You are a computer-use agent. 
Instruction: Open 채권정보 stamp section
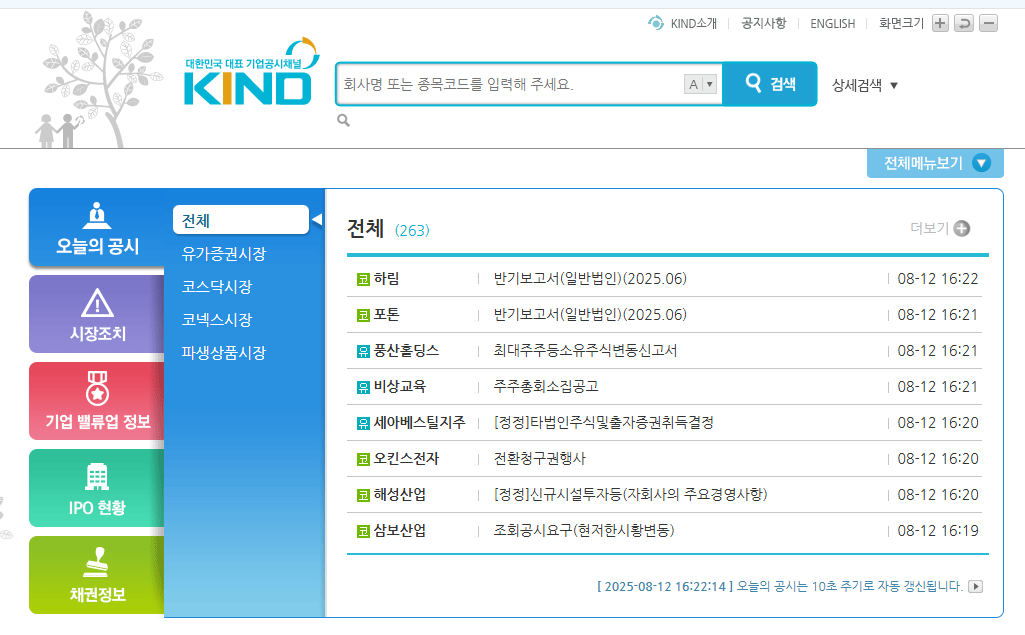tap(97, 575)
